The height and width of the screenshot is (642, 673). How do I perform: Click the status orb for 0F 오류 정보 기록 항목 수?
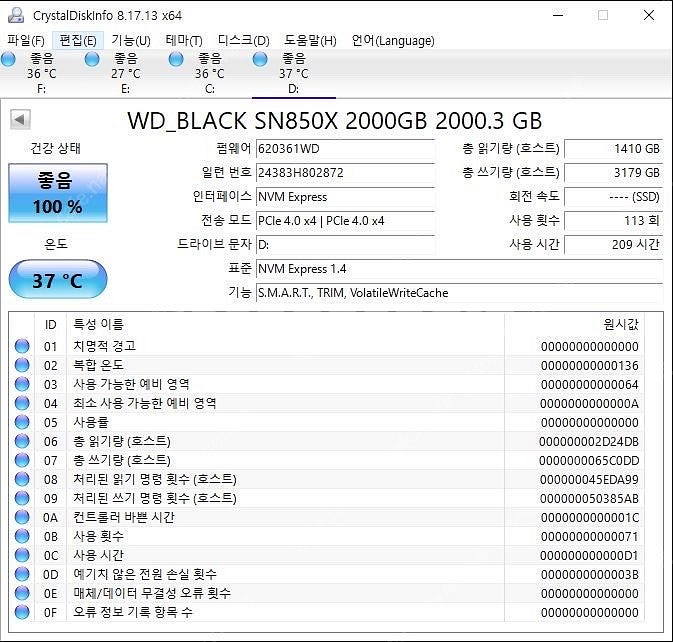pos(22,612)
